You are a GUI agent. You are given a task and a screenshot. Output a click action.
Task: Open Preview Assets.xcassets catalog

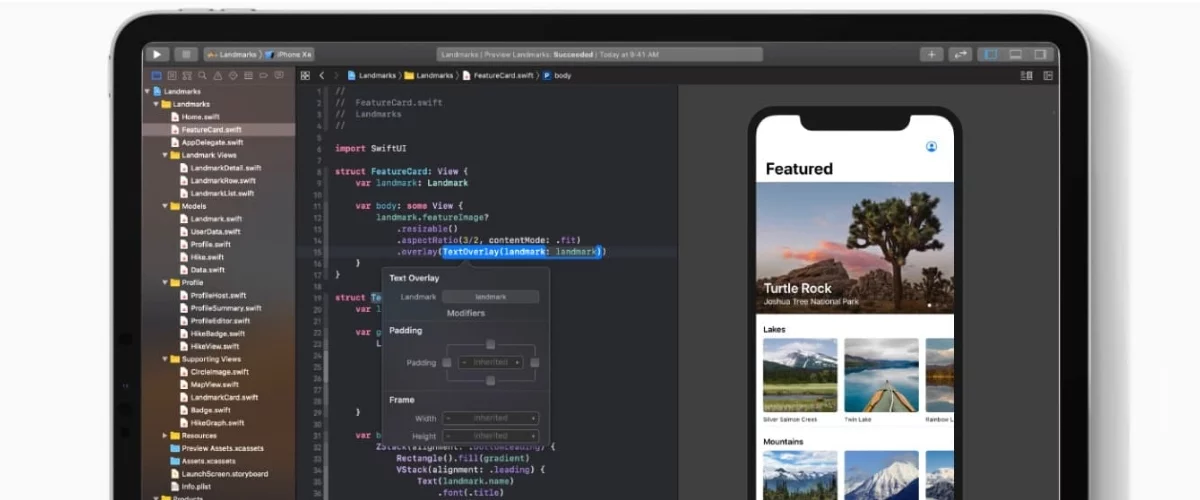[x=218, y=448]
